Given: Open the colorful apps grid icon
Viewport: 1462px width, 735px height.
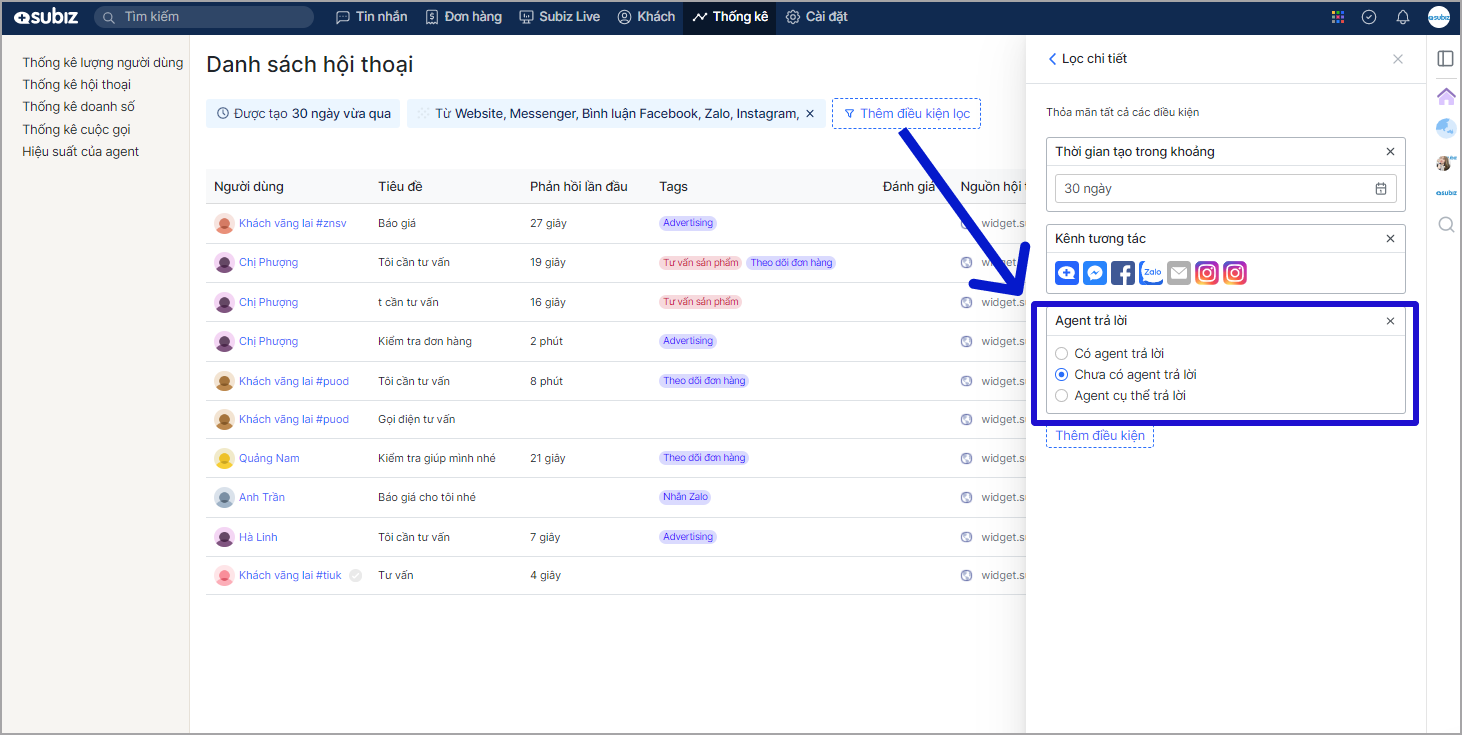Looking at the screenshot, I should tap(1338, 17).
